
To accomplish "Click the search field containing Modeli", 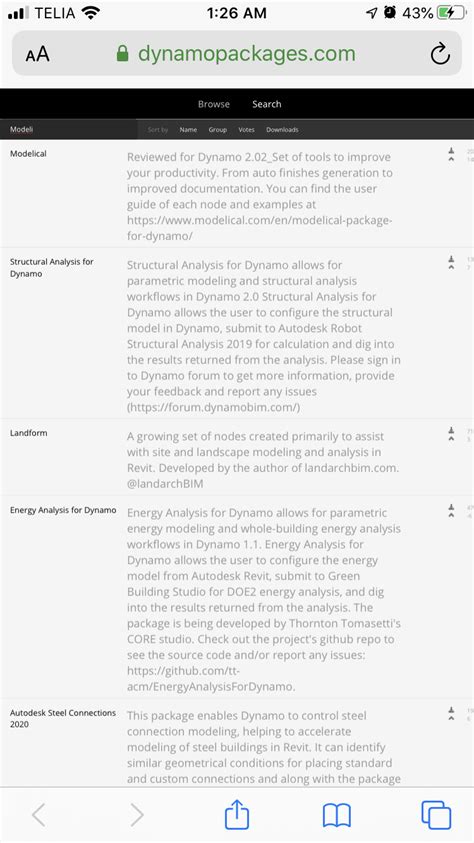I will click(x=69, y=130).
